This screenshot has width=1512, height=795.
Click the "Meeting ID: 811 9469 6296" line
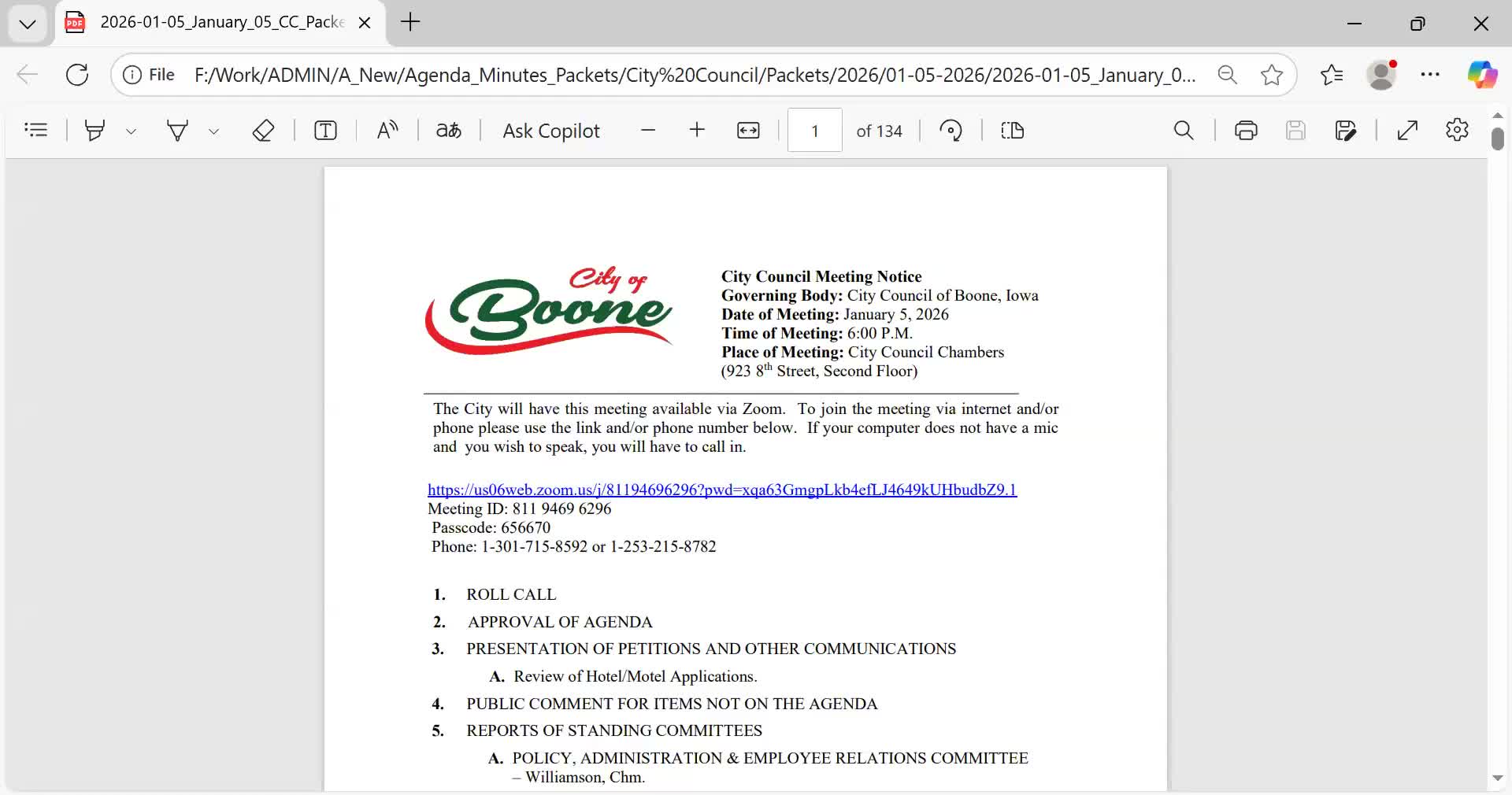pos(520,508)
